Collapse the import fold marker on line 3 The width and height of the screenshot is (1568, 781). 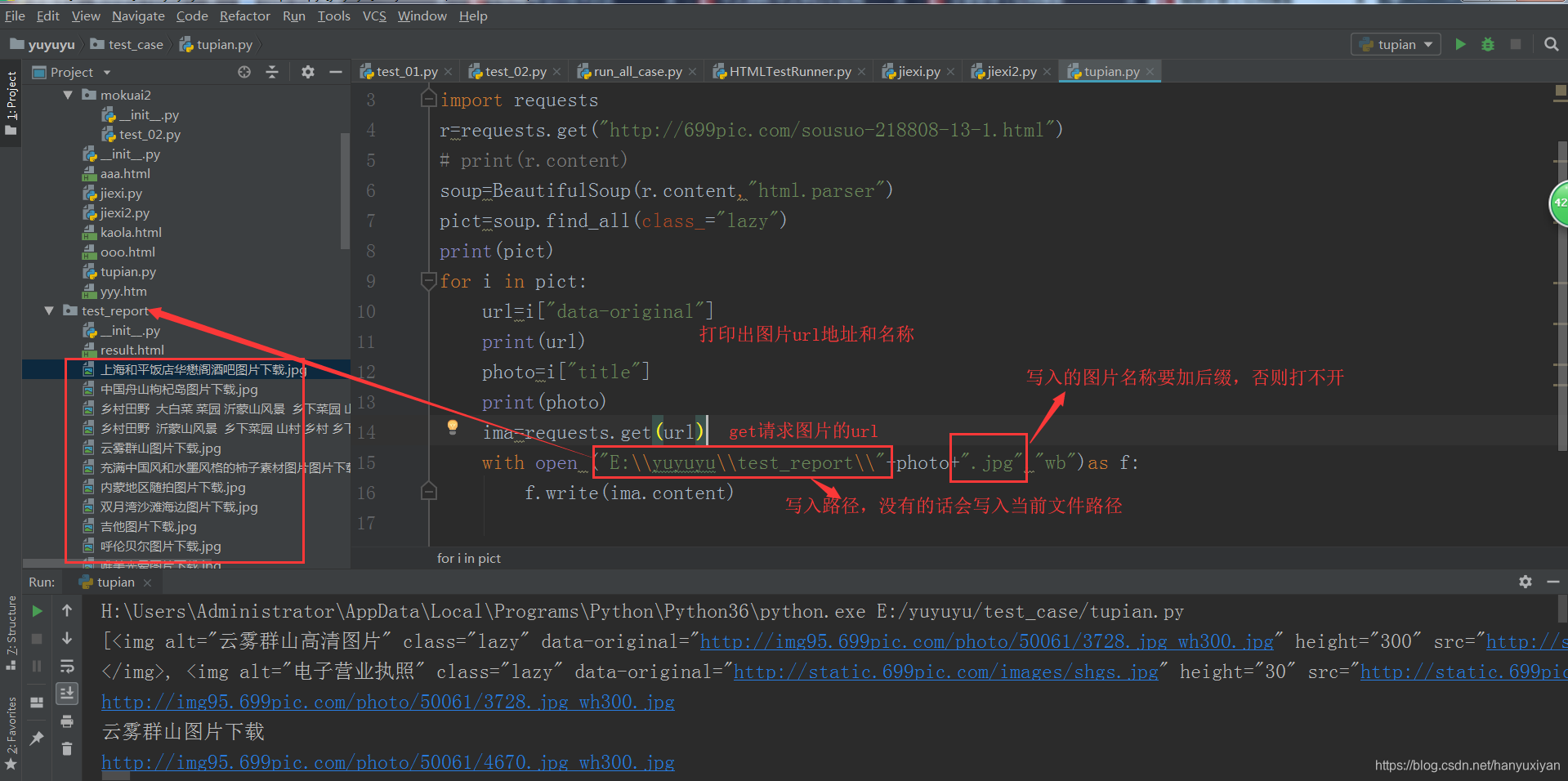428,99
